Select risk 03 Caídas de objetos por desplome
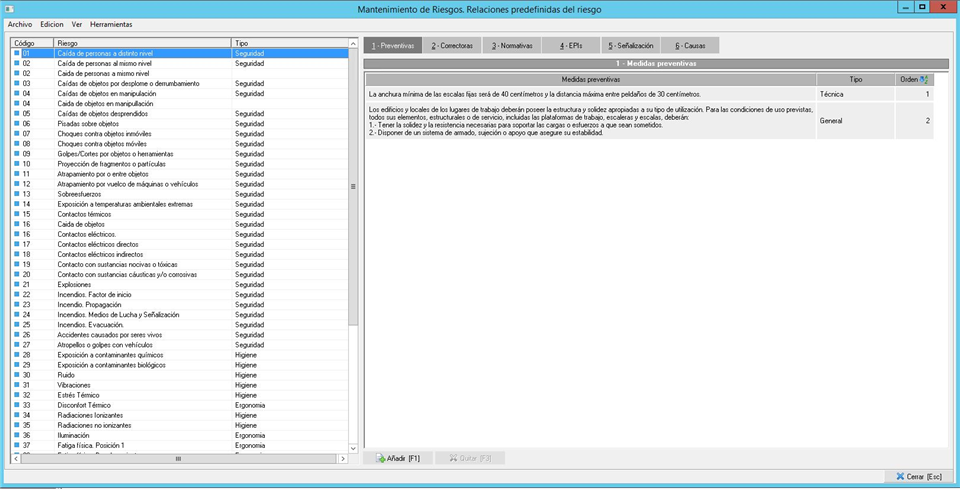Viewport: 960px width, 489px height. coord(180,83)
